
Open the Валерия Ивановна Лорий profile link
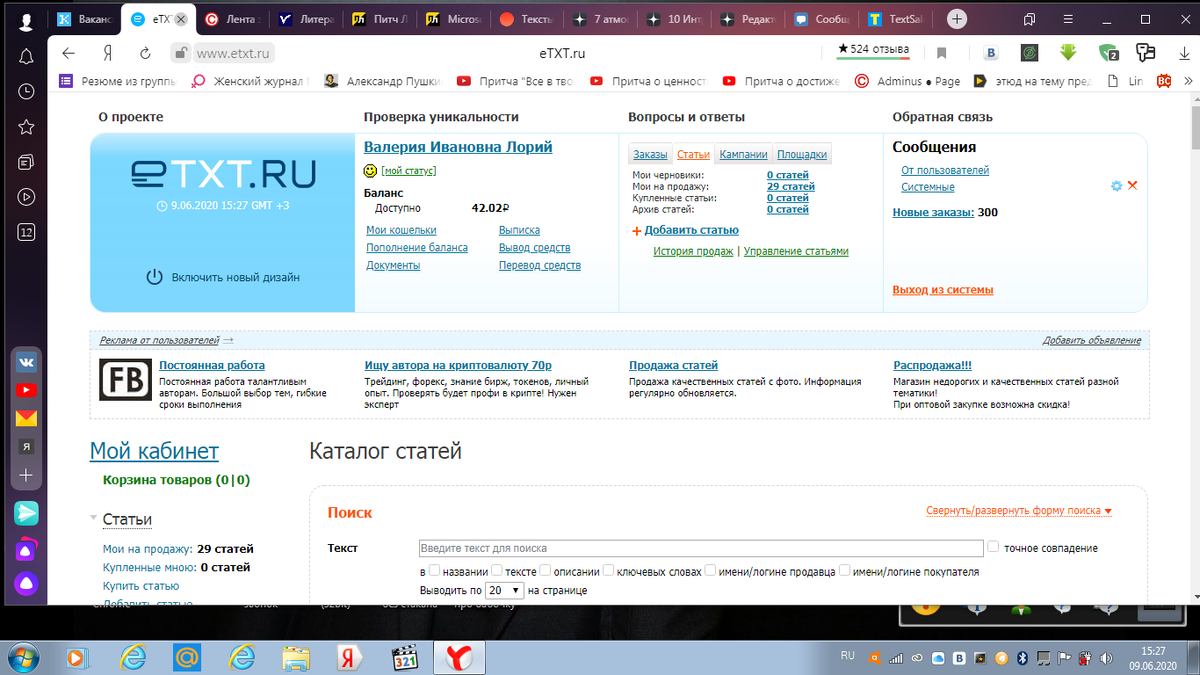tap(458, 147)
